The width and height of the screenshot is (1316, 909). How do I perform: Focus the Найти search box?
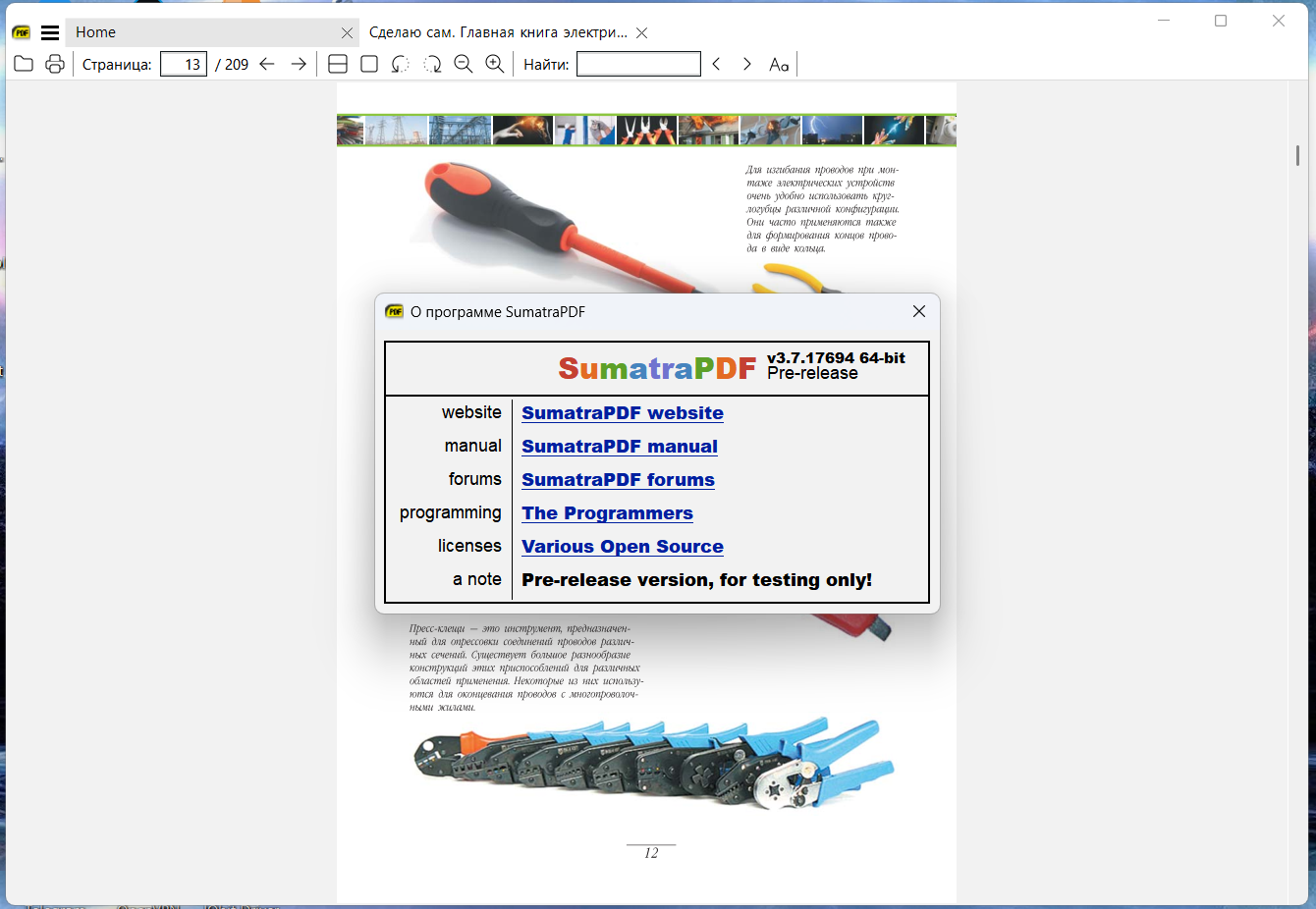[638, 65]
